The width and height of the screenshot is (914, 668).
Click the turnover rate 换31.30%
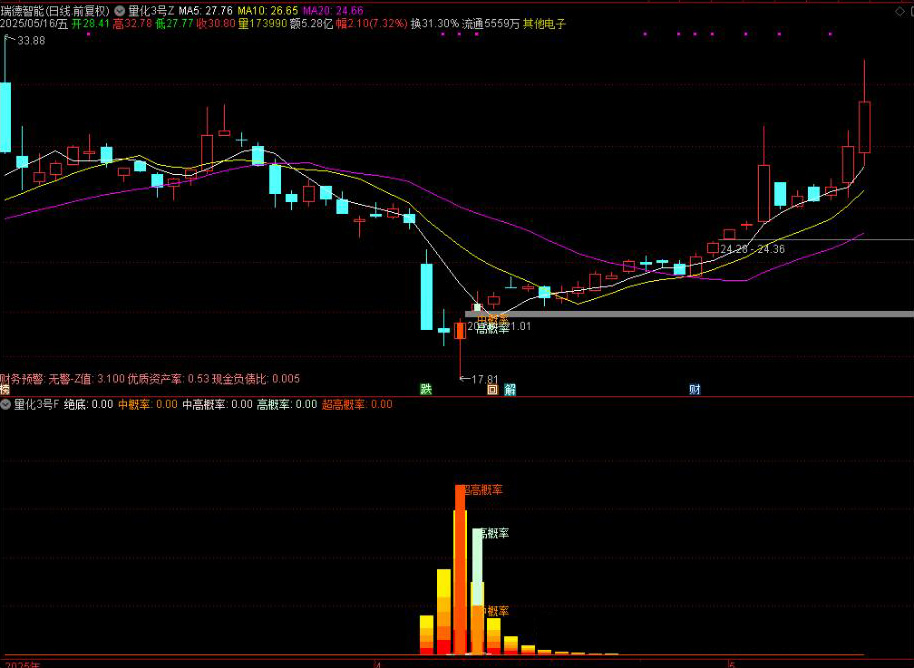(435, 24)
